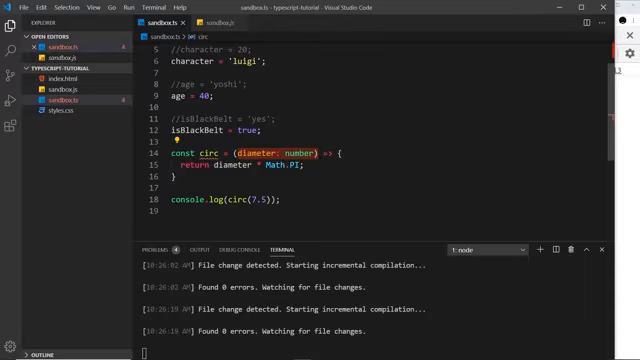The height and width of the screenshot is (360, 640).
Task: Open the Explorer view in activity bar
Action: tap(10, 26)
